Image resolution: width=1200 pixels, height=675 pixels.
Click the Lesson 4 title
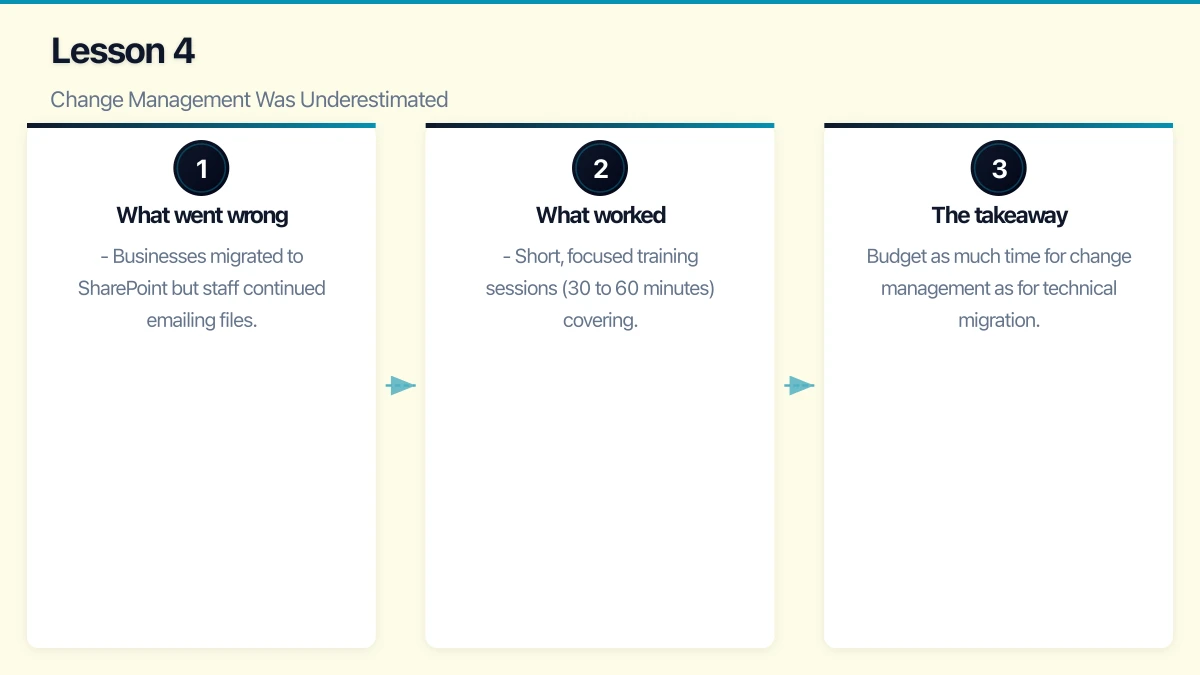pos(123,50)
